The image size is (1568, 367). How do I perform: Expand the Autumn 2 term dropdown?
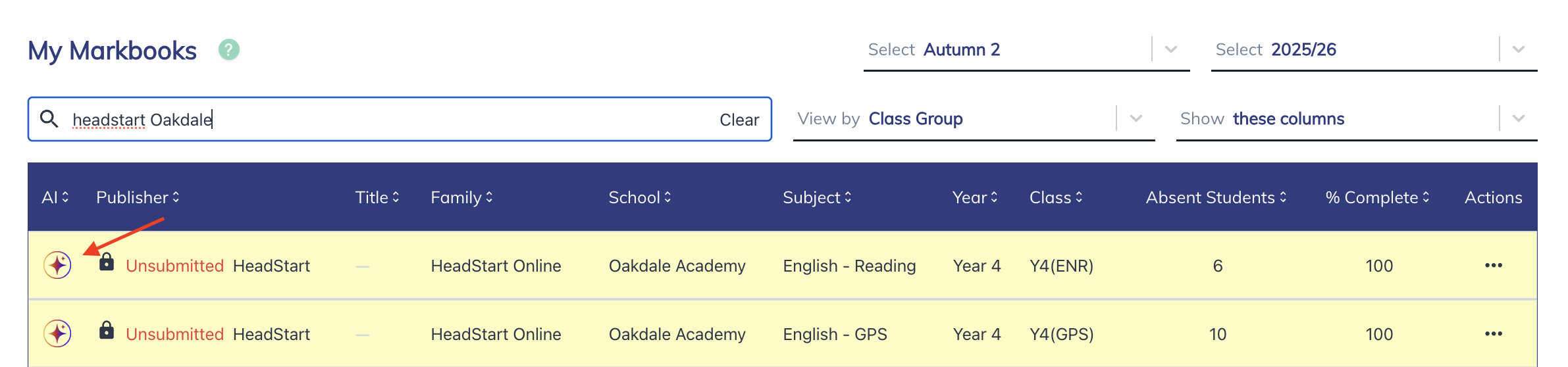coord(1170,50)
